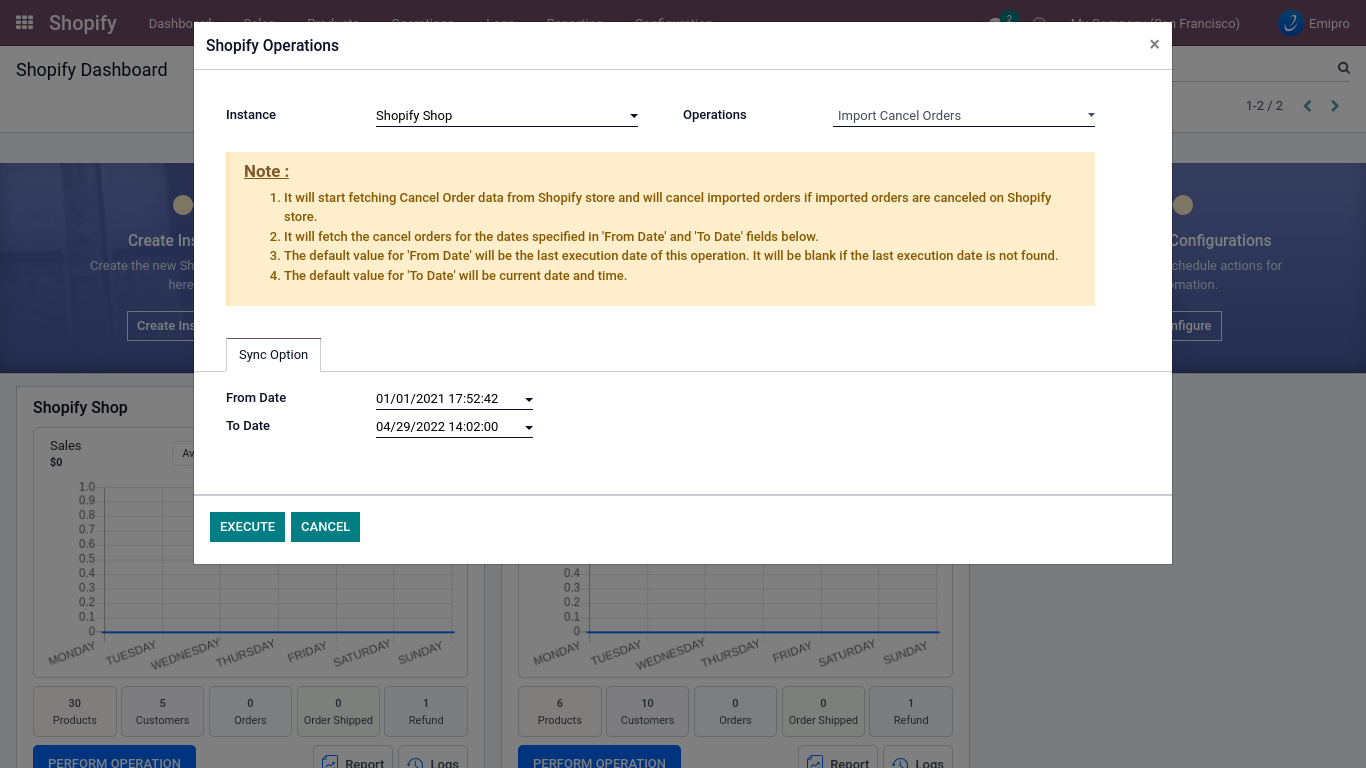
Task: Open the apps grid menu icon
Action: [25, 23]
